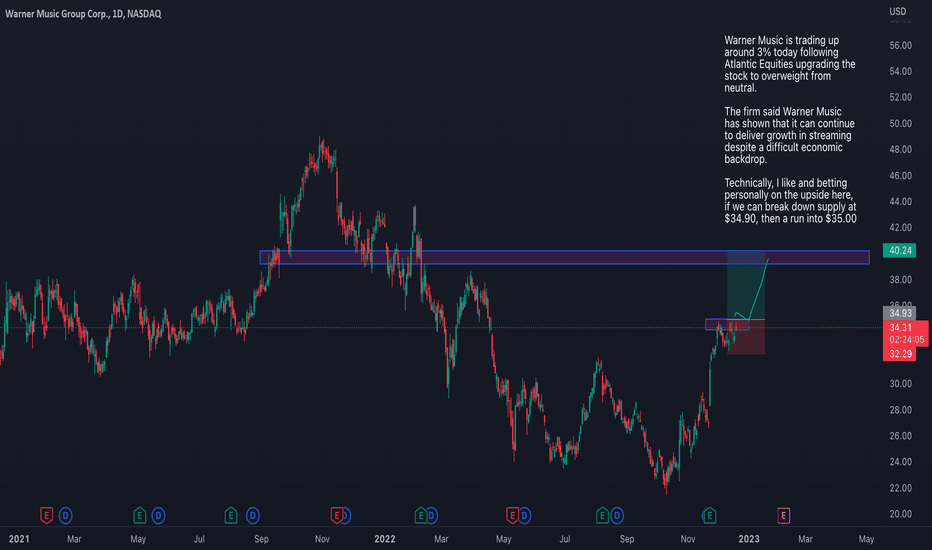Viewport: 932px width, 550px height.
Task: Click the USD currency label
Action: tap(898, 11)
